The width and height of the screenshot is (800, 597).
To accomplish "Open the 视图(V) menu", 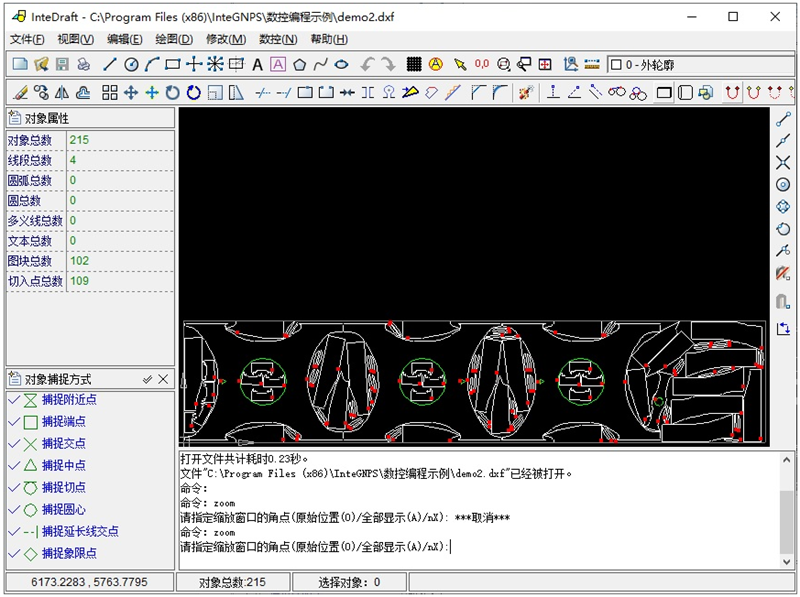I will coord(76,39).
